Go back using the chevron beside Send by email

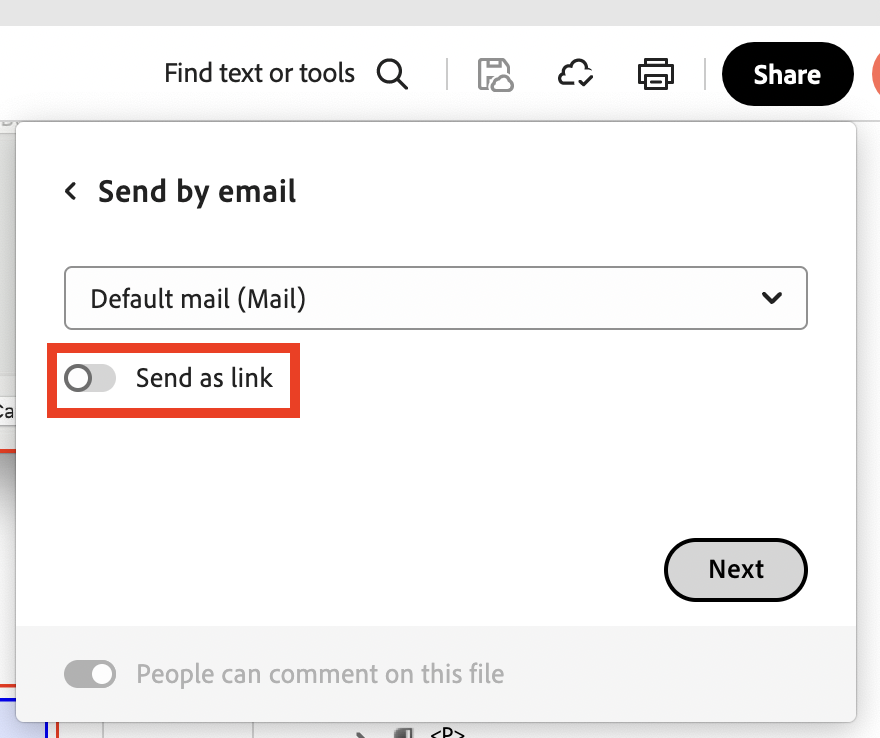(x=71, y=191)
